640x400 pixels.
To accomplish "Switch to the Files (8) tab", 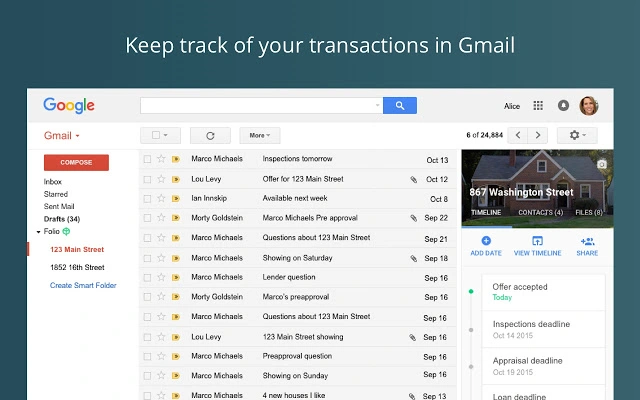I will point(589,212).
